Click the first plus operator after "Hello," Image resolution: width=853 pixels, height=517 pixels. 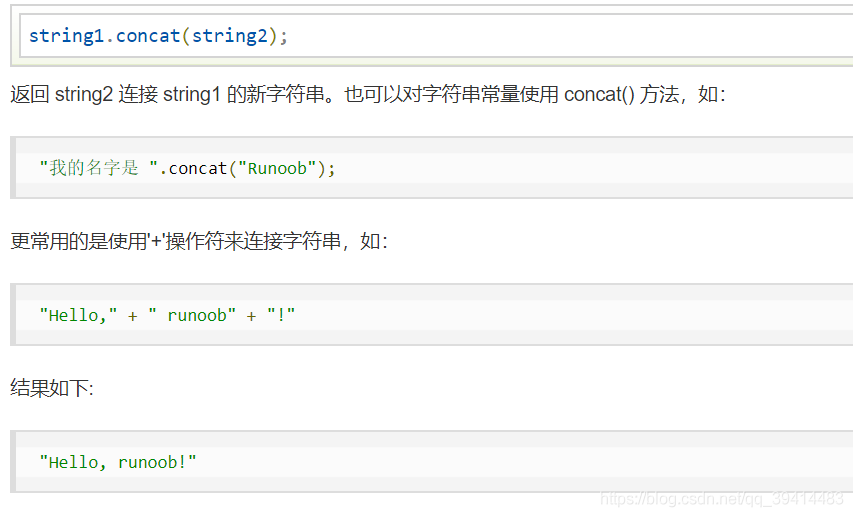coord(132,316)
